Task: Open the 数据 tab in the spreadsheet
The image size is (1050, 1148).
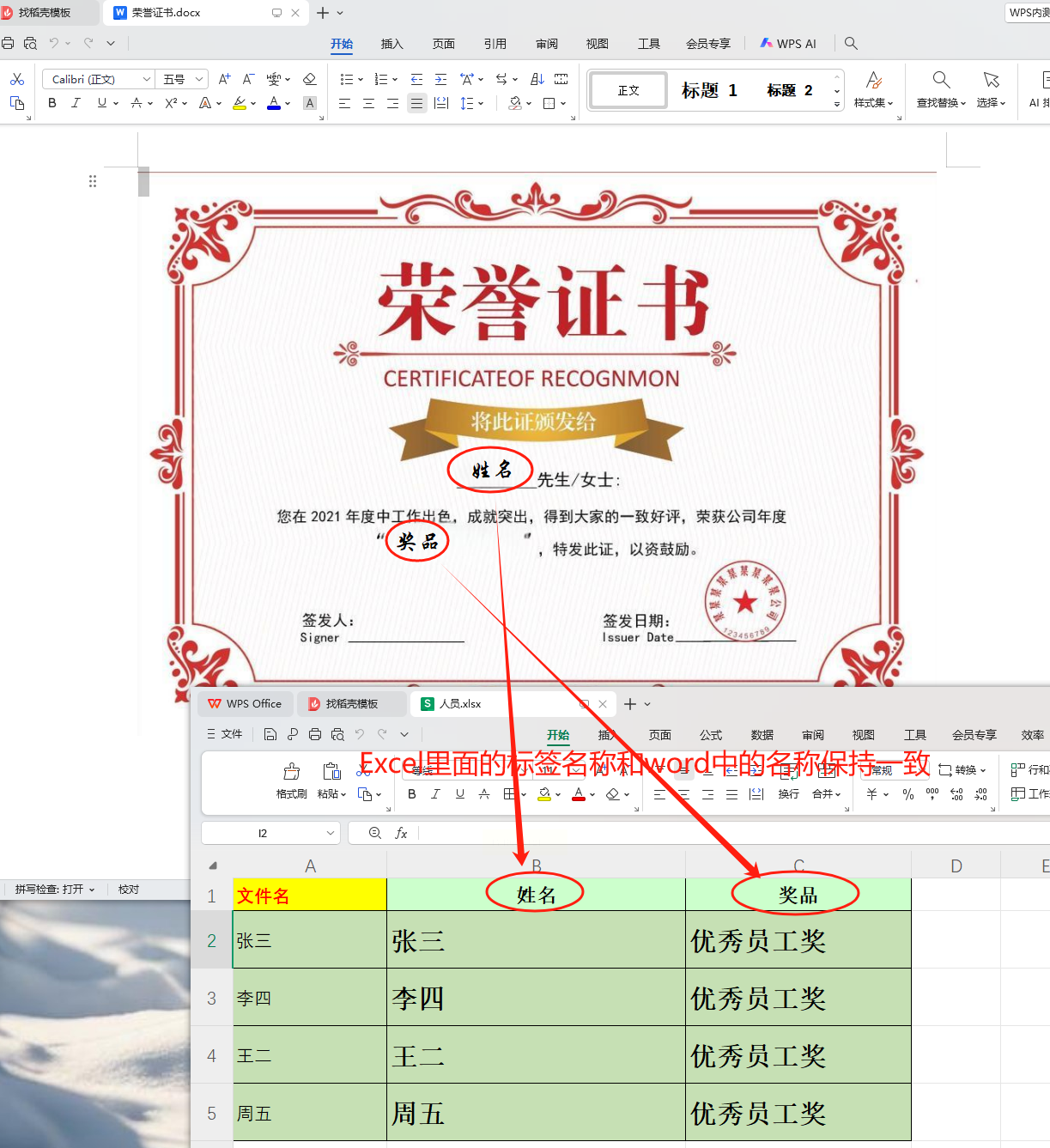Action: tap(762, 735)
